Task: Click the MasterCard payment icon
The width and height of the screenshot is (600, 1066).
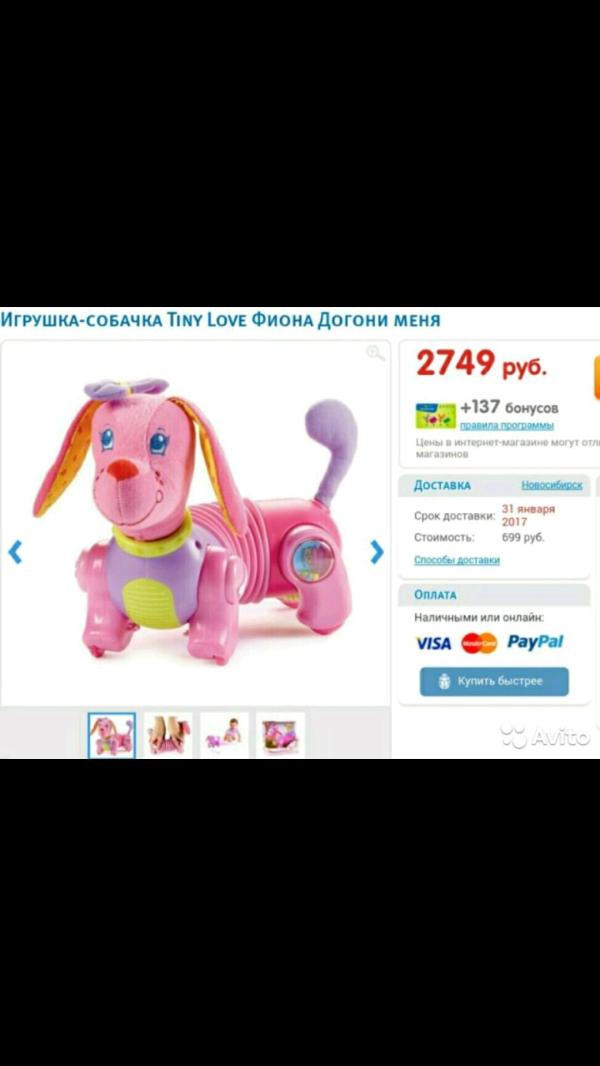Action: (x=479, y=642)
